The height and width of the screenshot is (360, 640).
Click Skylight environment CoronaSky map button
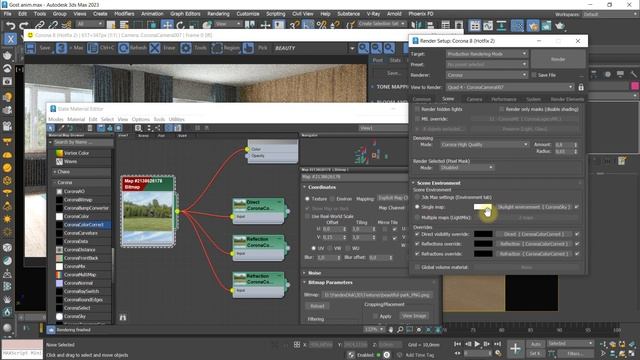pos(534,207)
